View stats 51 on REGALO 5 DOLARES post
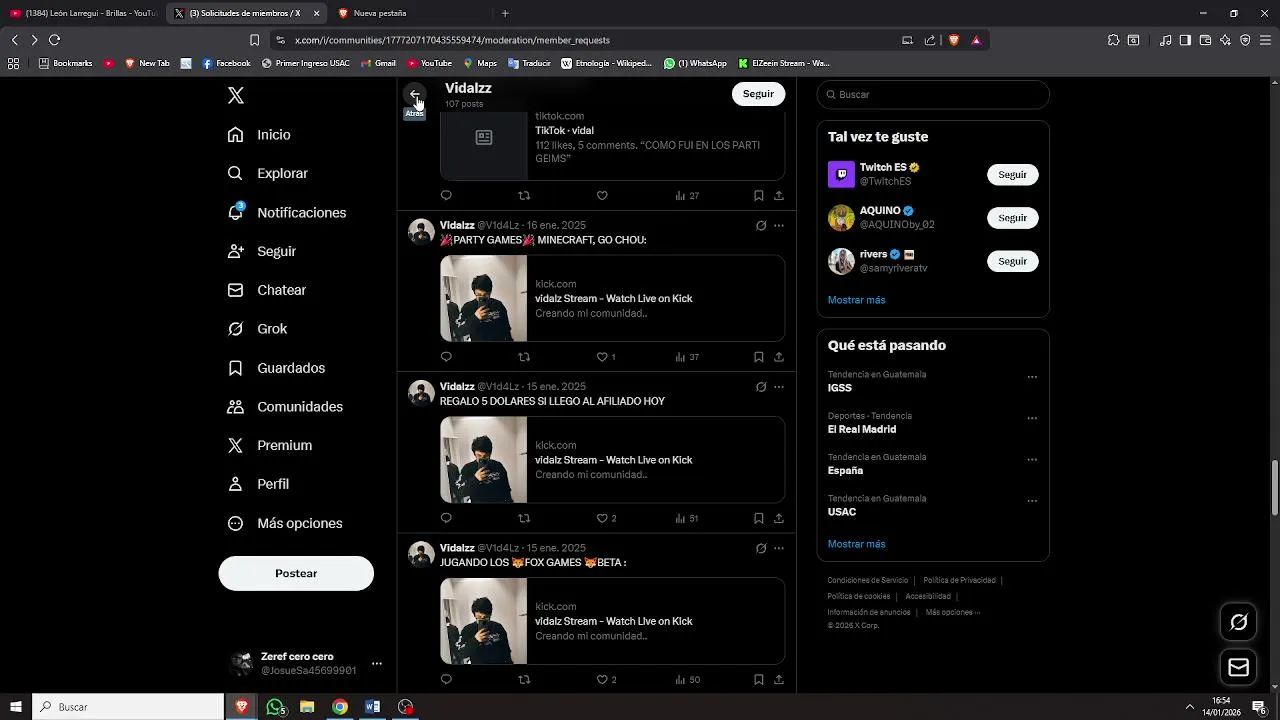The width and height of the screenshot is (1280, 720). click(x=687, y=518)
